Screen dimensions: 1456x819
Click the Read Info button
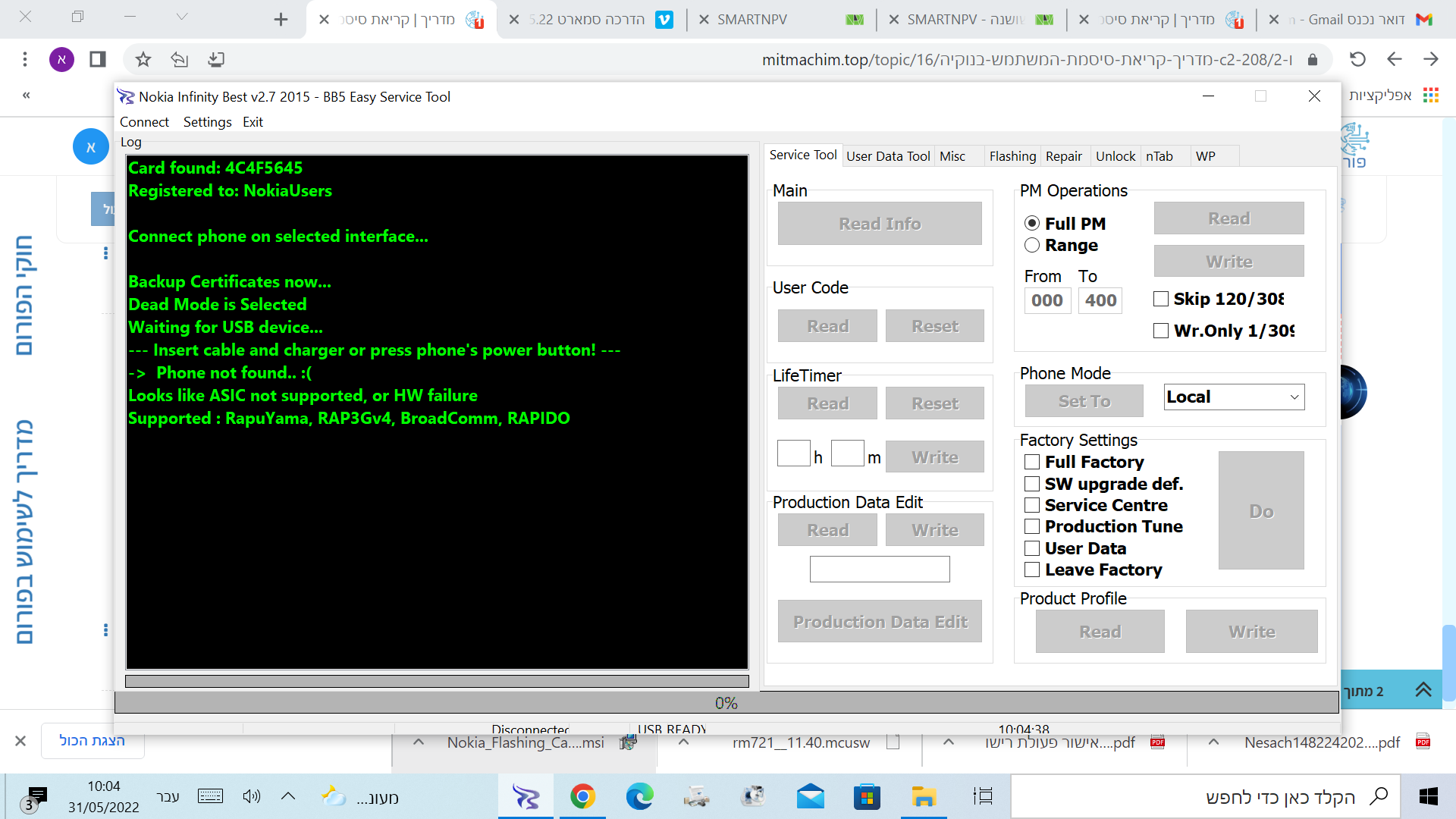(880, 224)
